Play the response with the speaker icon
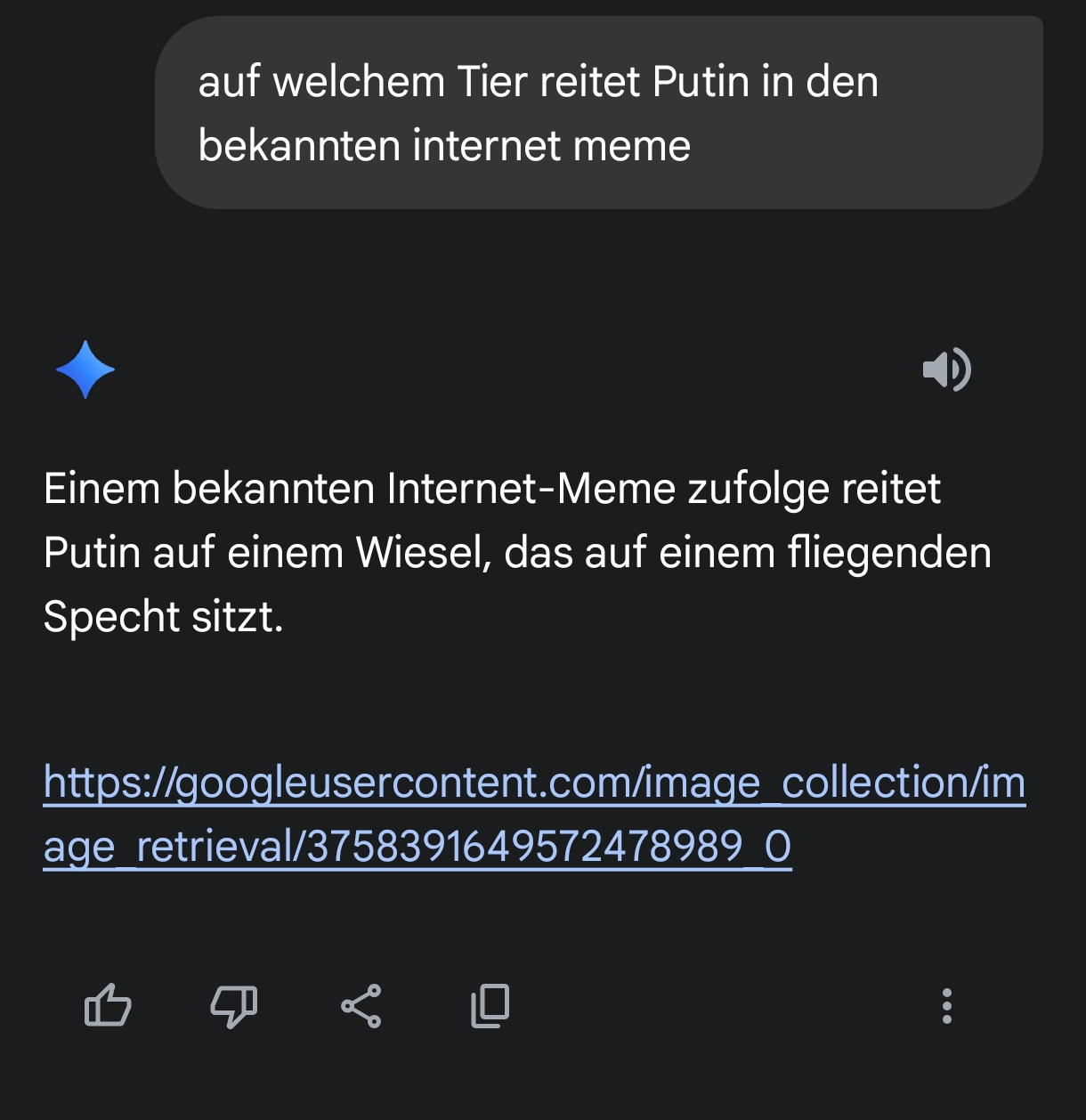Screen dimensions: 1086x1120 click(x=946, y=369)
